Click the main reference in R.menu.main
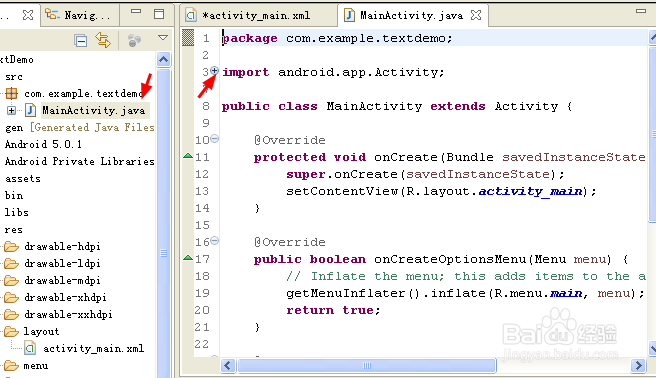Image resolution: width=656 pixels, height=378 pixels. click(566, 293)
